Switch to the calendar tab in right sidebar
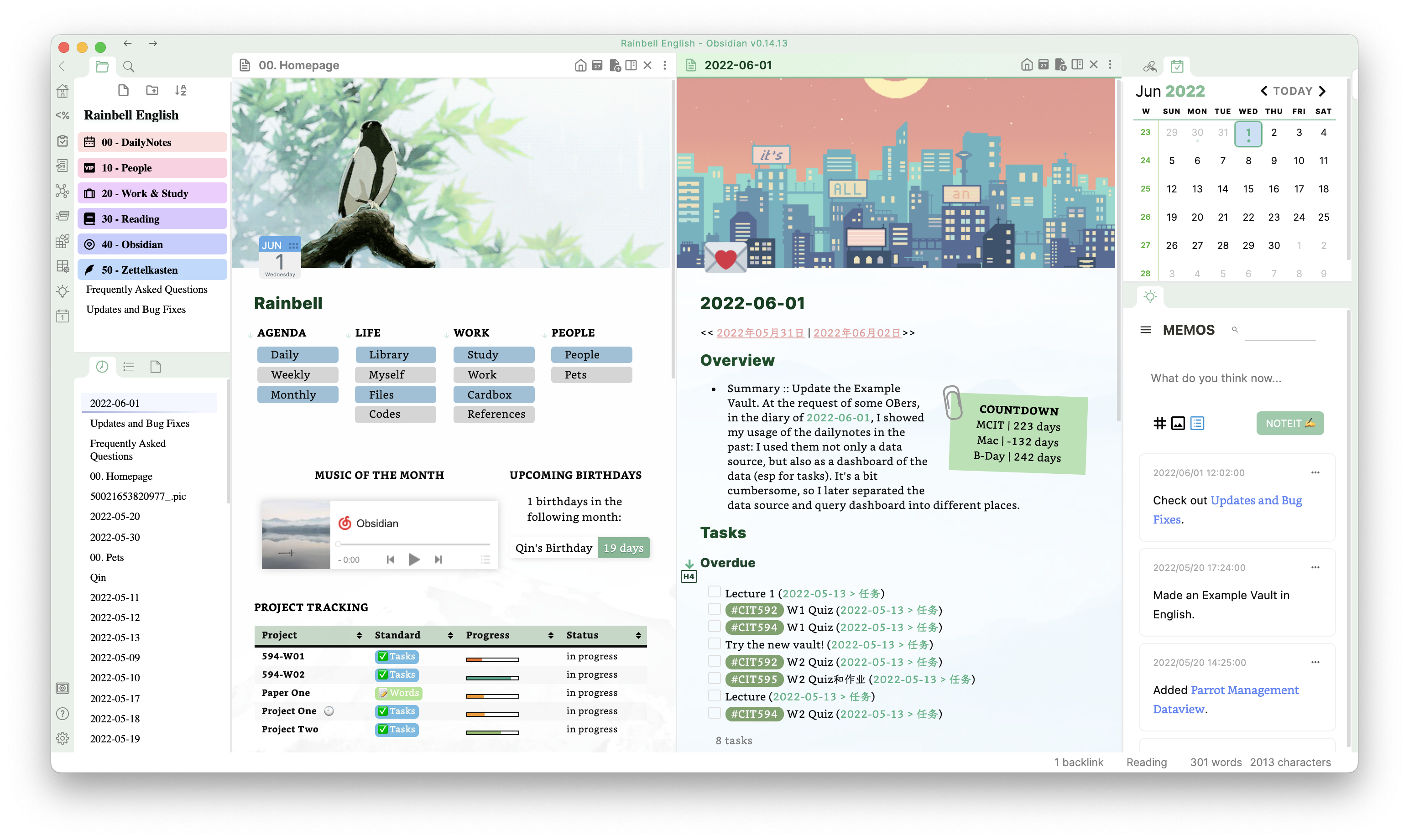1409x840 pixels. point(1177,66)
